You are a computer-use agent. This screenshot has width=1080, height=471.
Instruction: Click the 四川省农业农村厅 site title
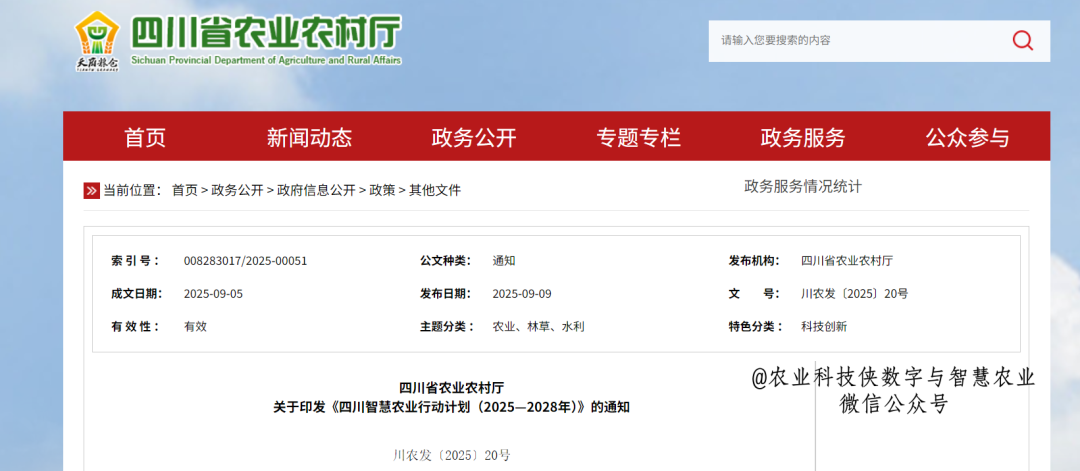coord(265,32)
